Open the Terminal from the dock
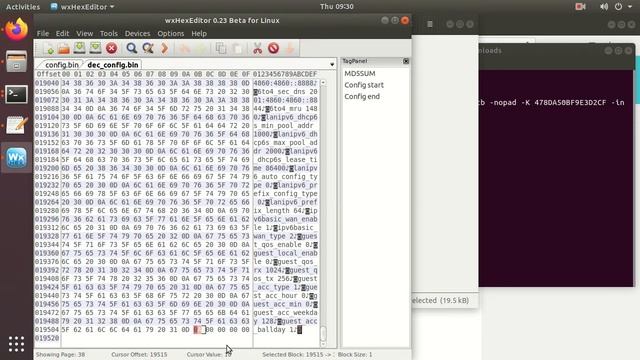 click(x=16, y=94)
